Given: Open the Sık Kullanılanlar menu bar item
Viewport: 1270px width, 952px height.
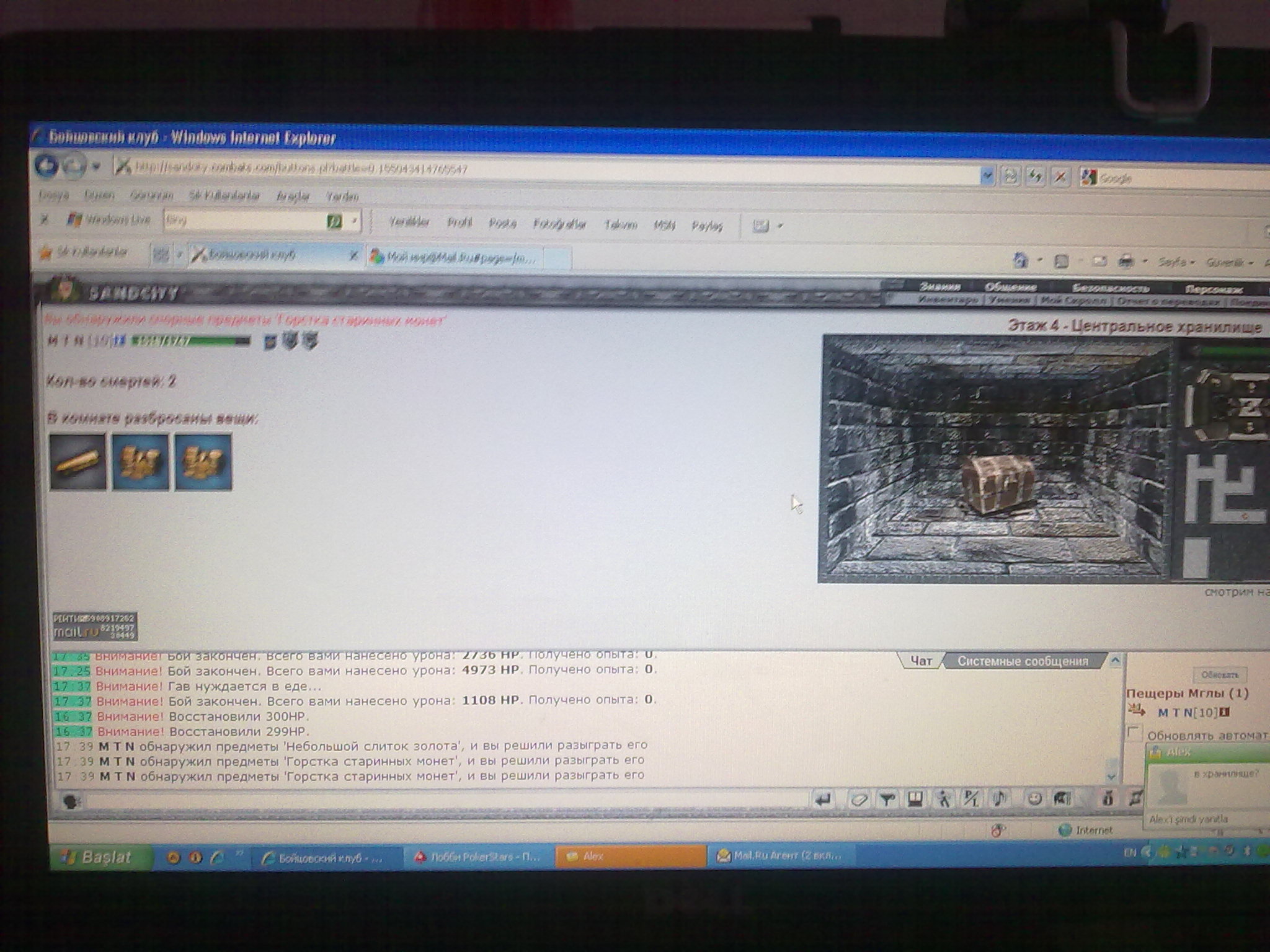Looking at the screenshot, I should pyautogui.click(x=224, y=196).
